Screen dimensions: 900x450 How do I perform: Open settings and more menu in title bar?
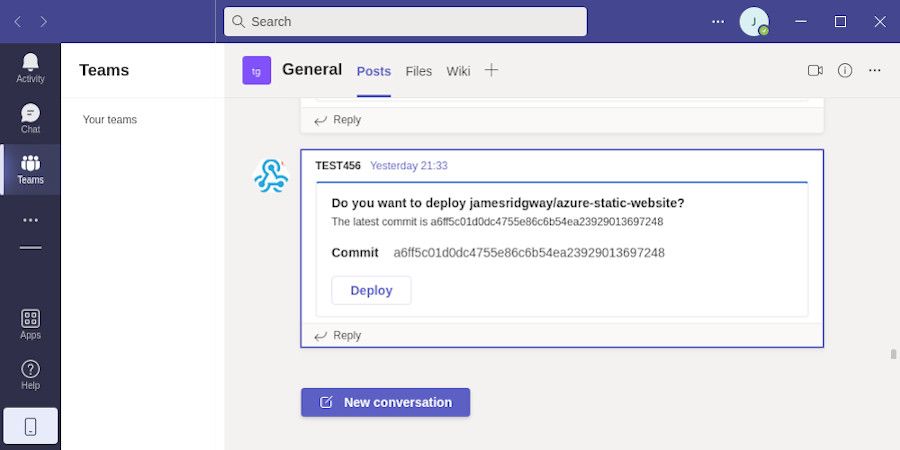coord(718,21)
